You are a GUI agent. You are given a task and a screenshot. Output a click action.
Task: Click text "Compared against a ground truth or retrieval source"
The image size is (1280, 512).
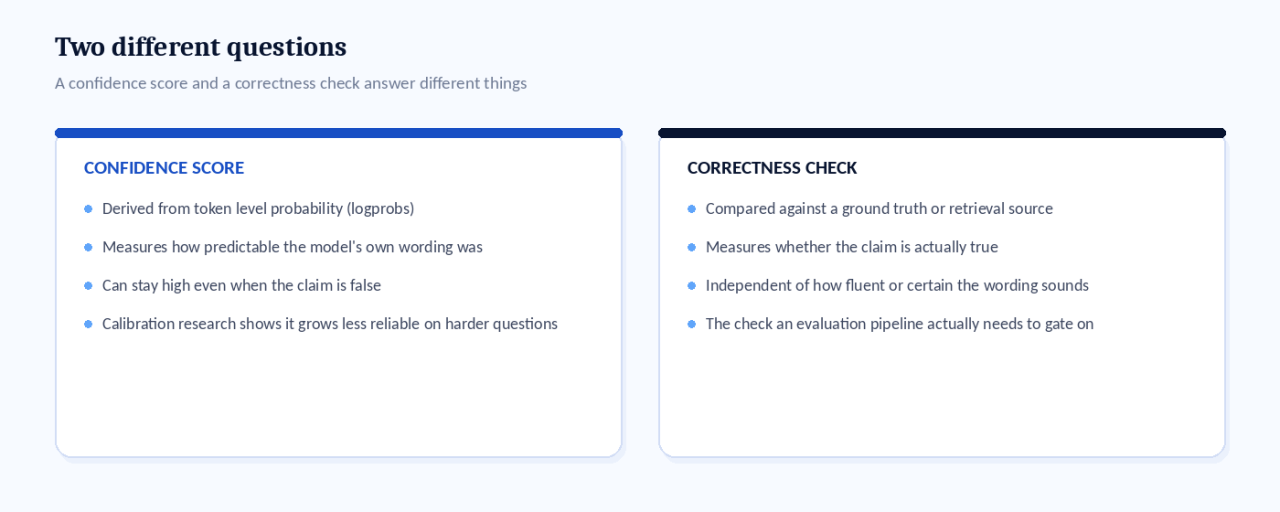879,209
